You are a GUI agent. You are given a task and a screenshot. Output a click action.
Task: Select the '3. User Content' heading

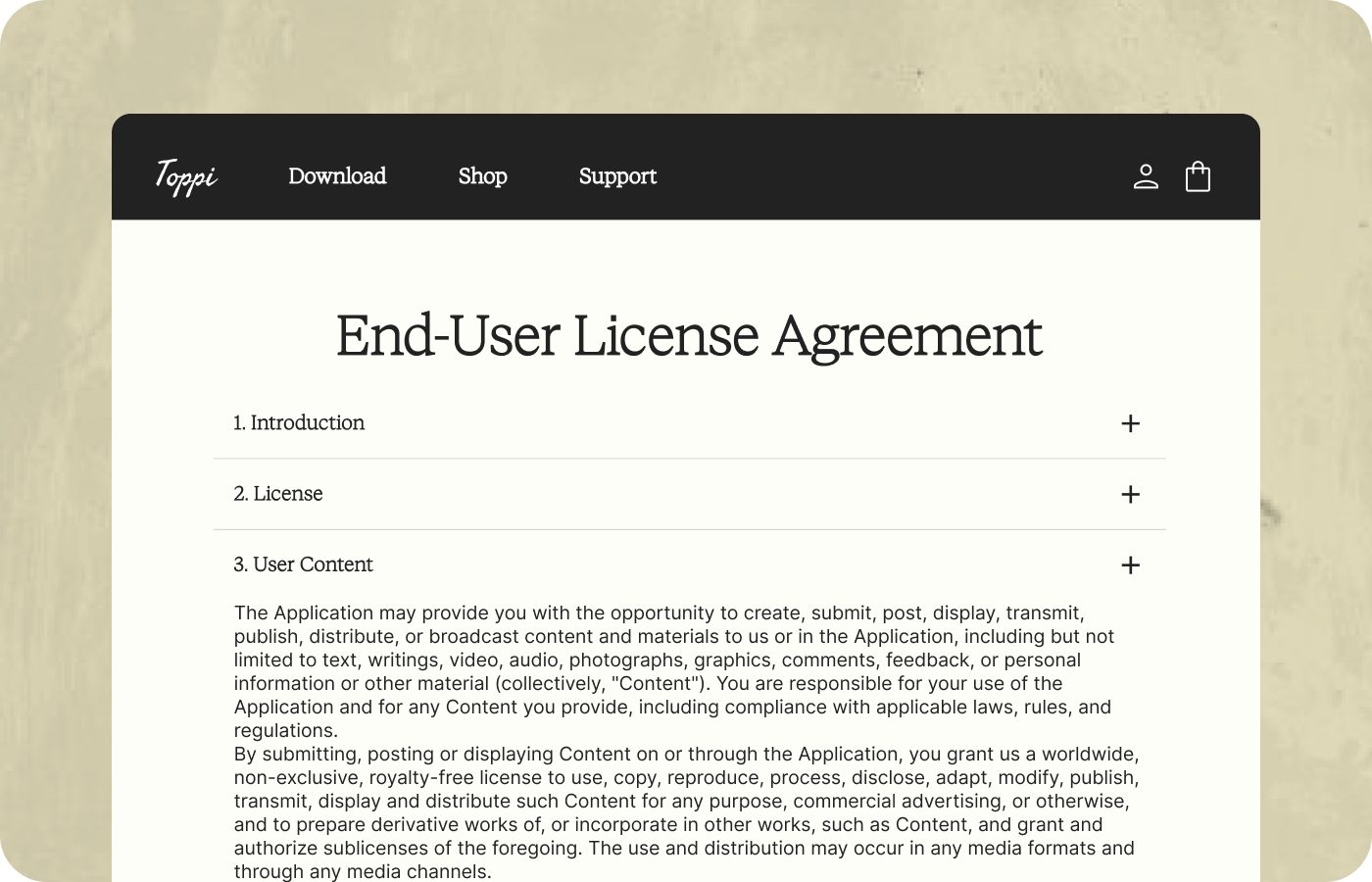(303, 564)
